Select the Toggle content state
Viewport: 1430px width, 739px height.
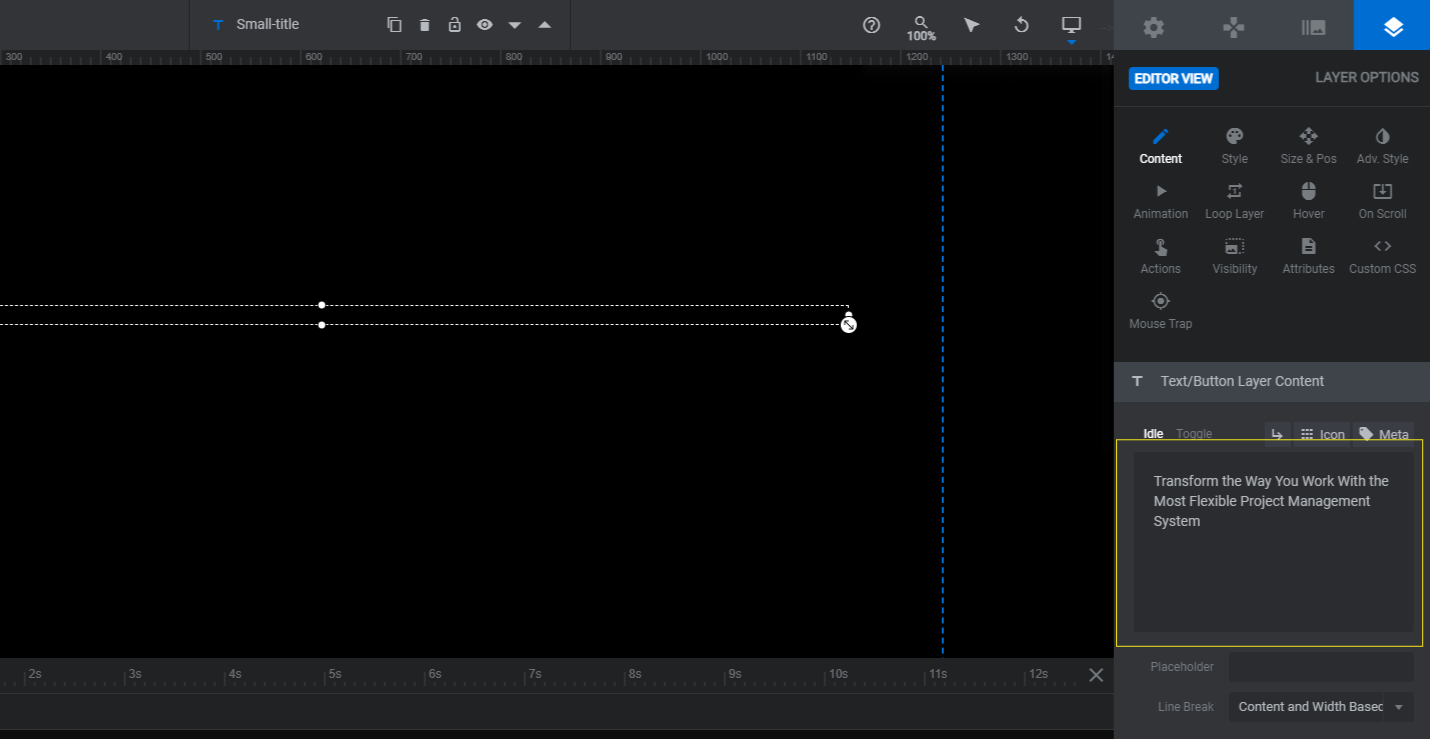1194,434
